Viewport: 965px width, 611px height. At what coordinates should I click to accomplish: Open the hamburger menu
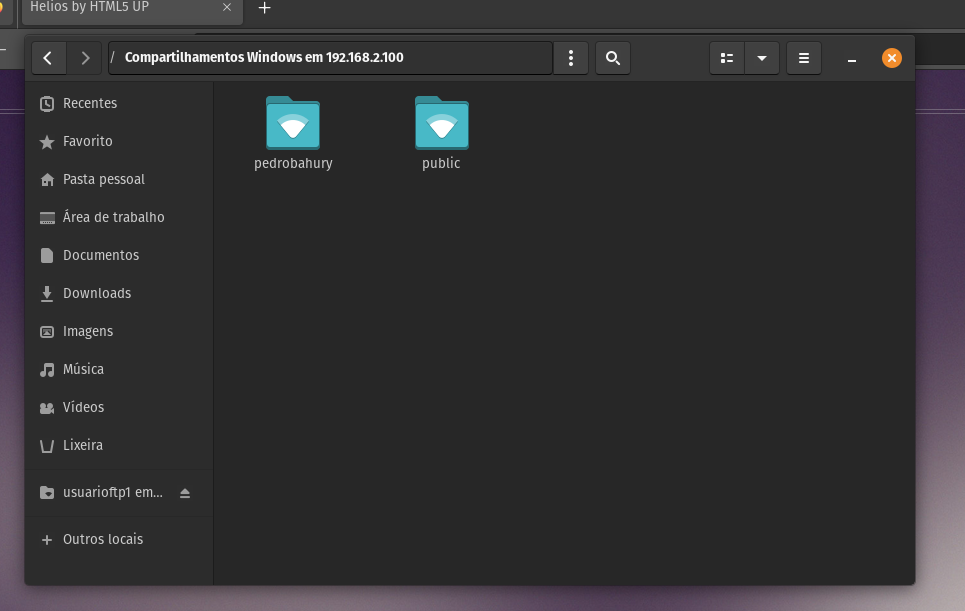(x=803, y=57)
